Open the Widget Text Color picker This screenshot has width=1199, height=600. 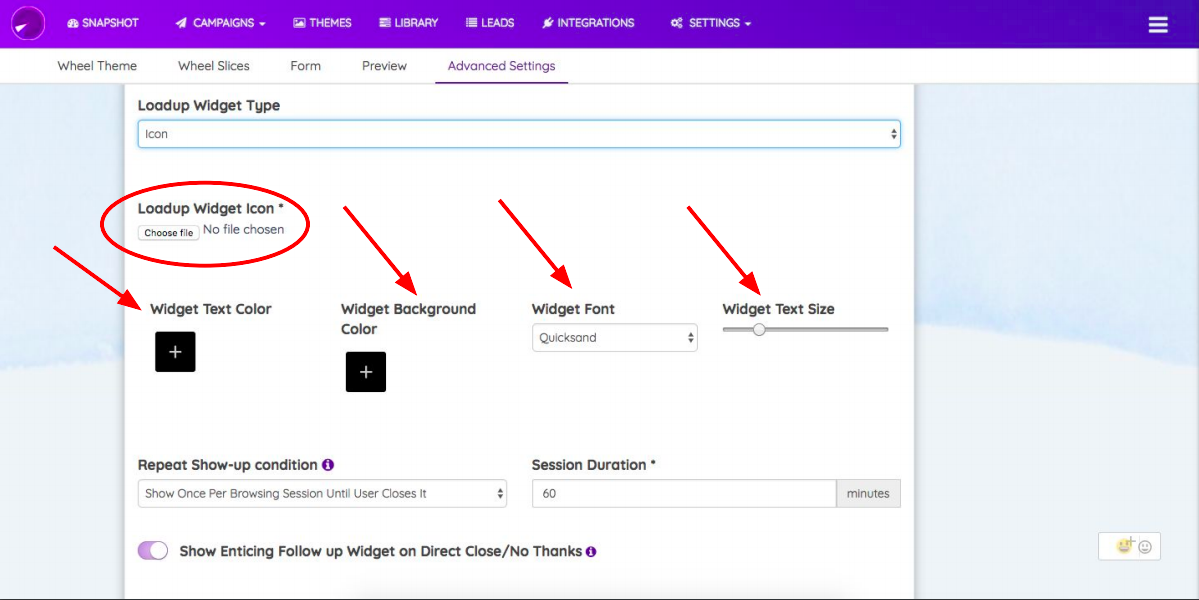click(x=175, y=352)
